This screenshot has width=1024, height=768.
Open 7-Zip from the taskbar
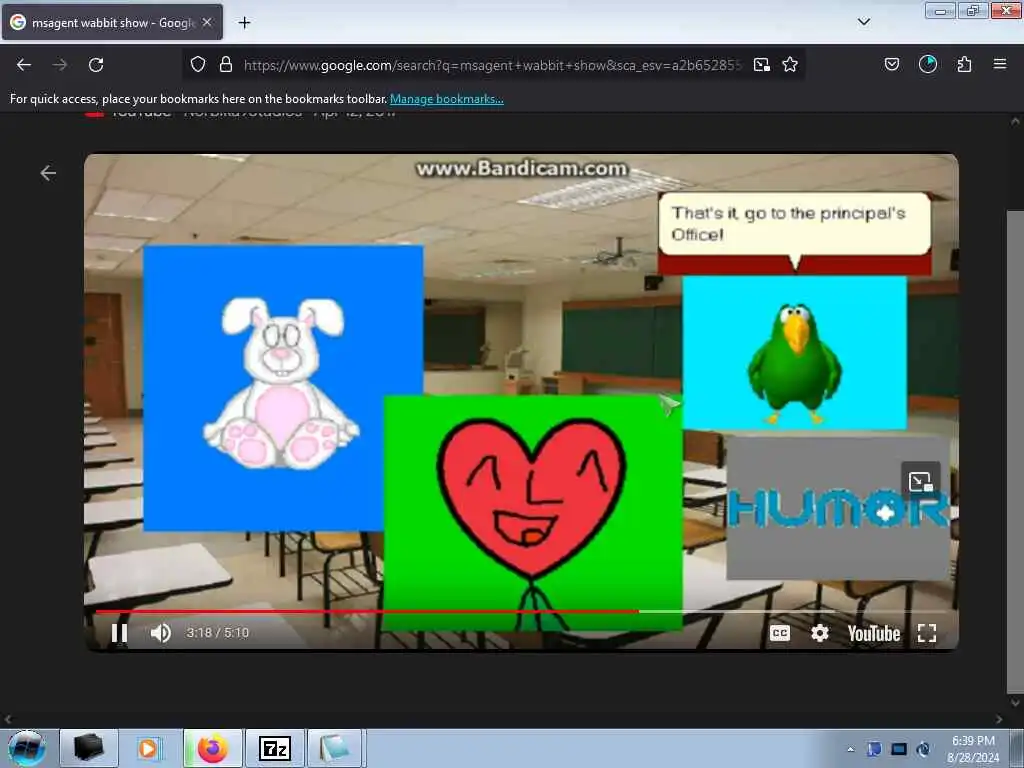tap(275, 748)
